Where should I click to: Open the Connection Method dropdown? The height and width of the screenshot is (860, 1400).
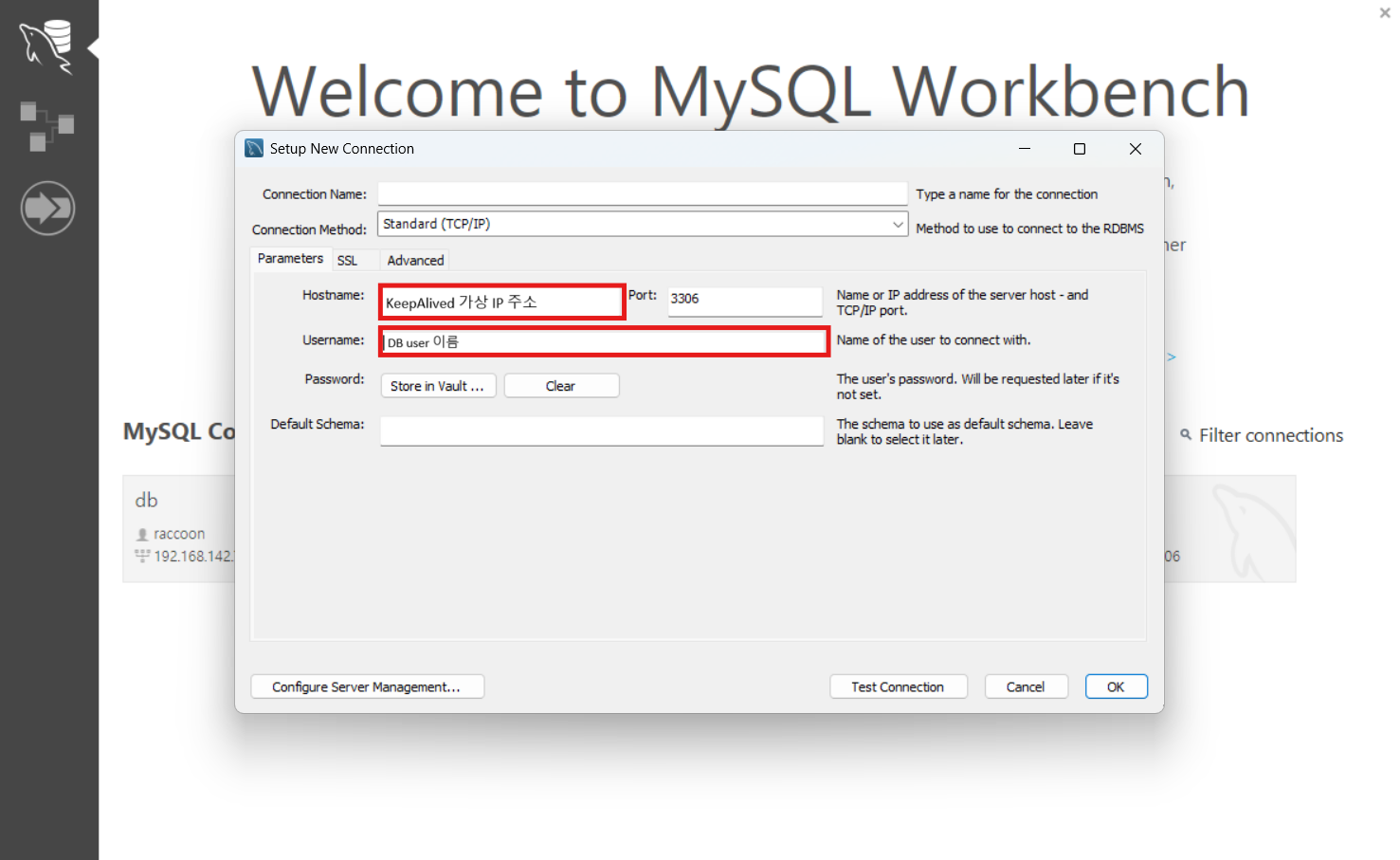643,224
